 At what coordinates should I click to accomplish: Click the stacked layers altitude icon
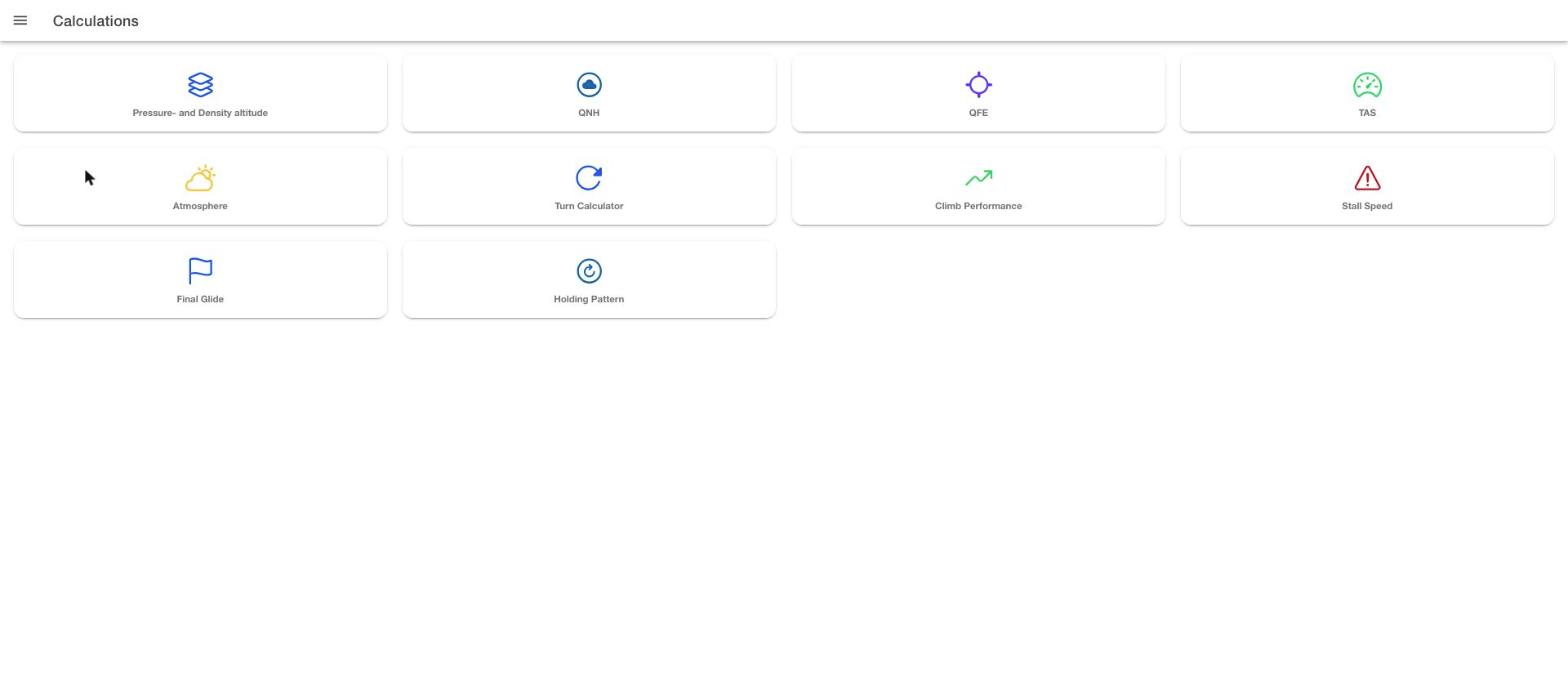(200, 85)
